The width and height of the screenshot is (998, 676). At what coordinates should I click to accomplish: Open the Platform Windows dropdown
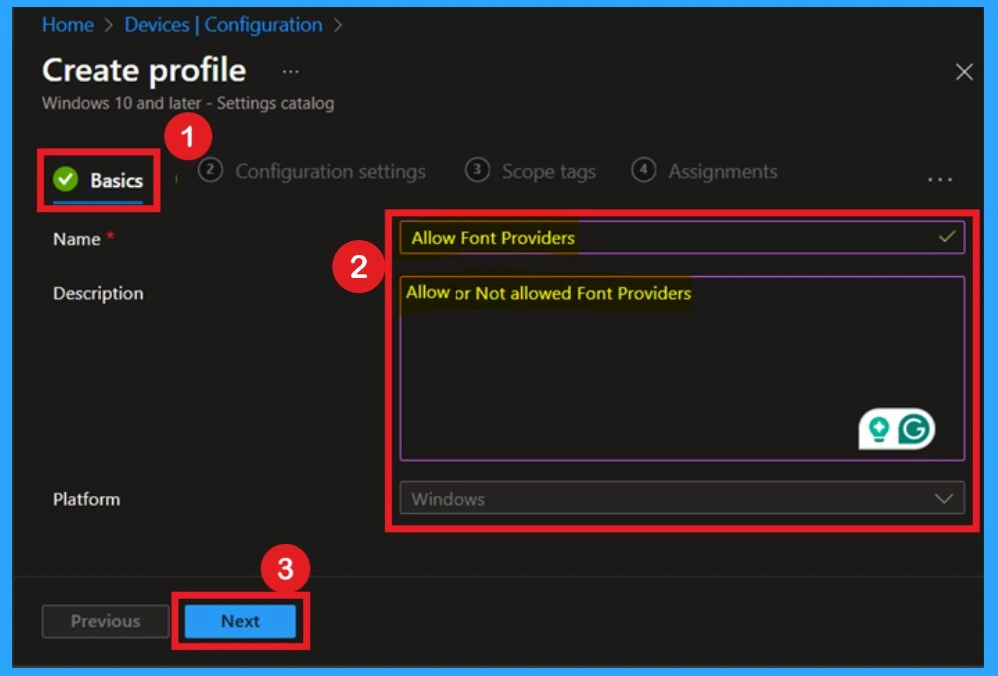682,498
